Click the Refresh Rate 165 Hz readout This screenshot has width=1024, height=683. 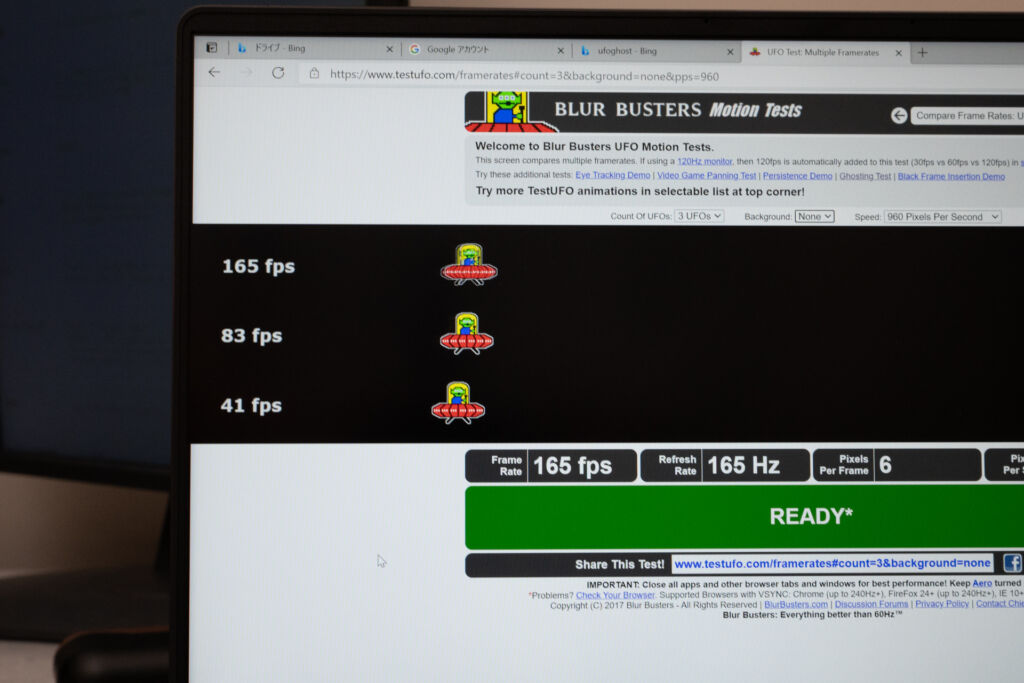[725, 466]
